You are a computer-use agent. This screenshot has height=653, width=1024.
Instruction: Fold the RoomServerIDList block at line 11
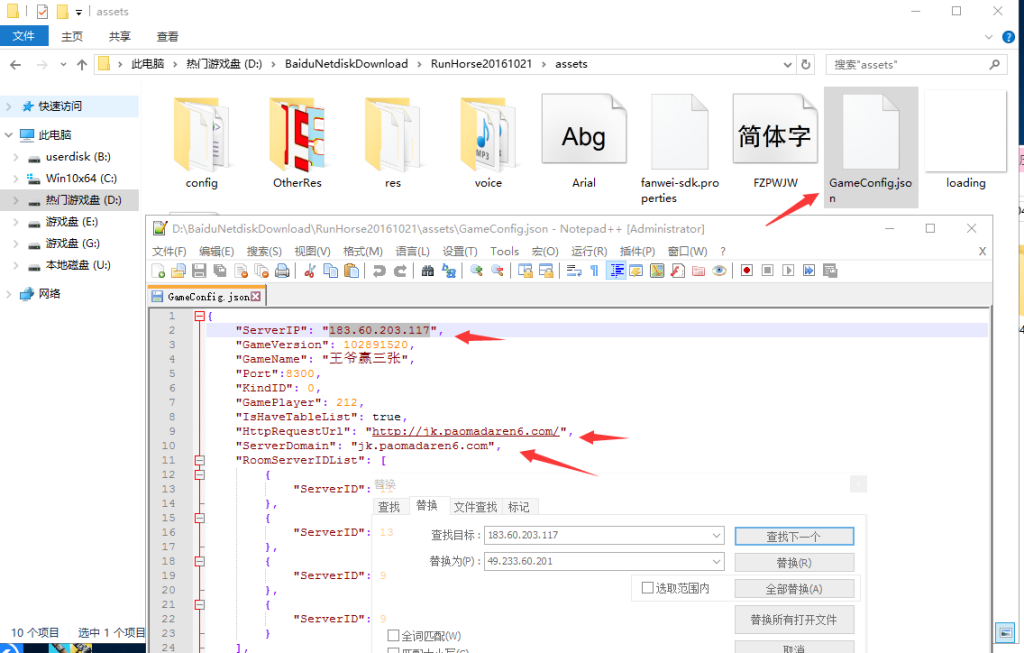(x=199, y=460)
